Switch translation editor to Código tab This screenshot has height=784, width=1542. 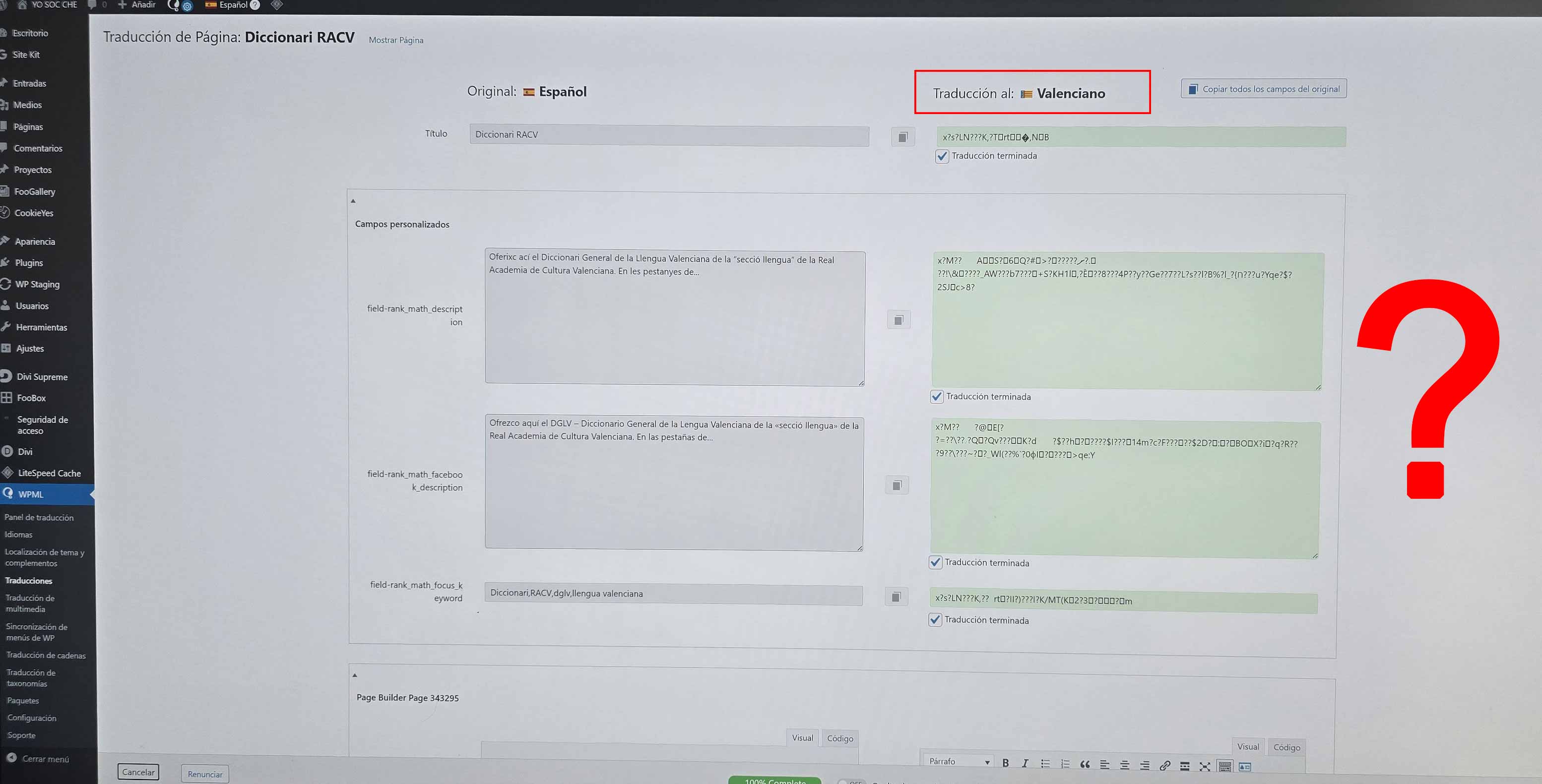tap(1286, 747)
